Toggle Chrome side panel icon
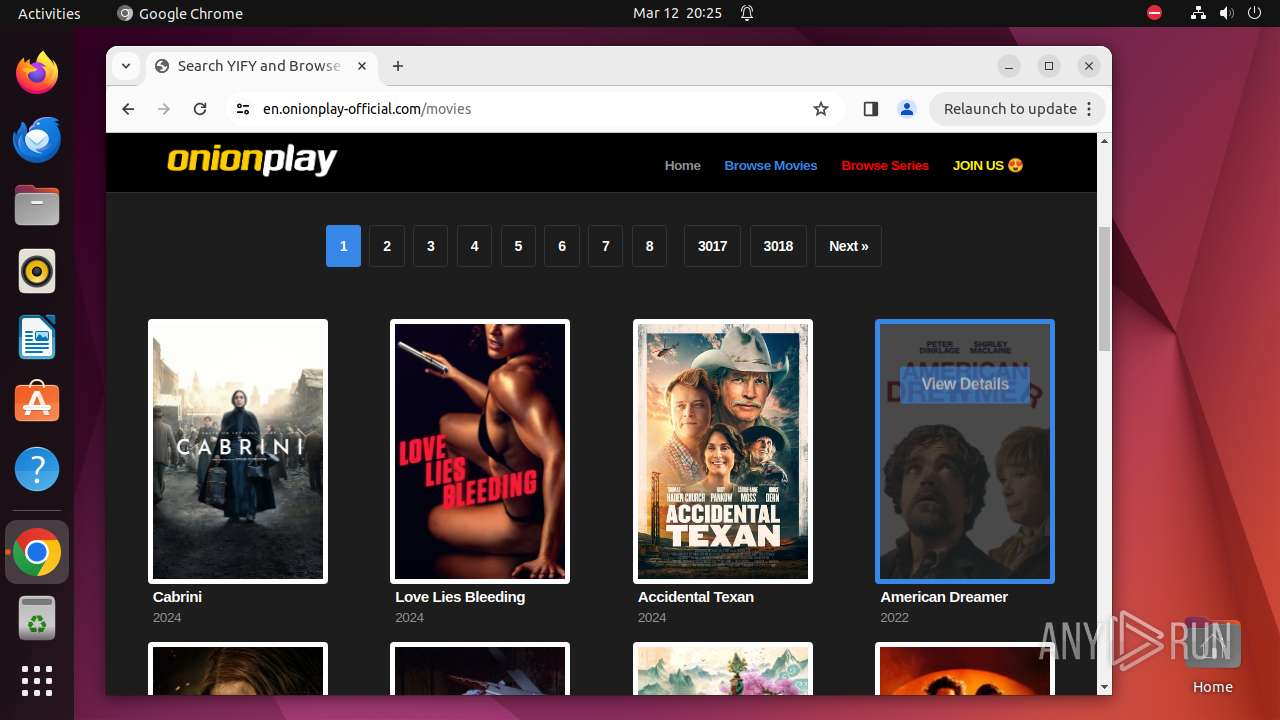Viewport: 1280px width, 720px height. pos(870,109)
